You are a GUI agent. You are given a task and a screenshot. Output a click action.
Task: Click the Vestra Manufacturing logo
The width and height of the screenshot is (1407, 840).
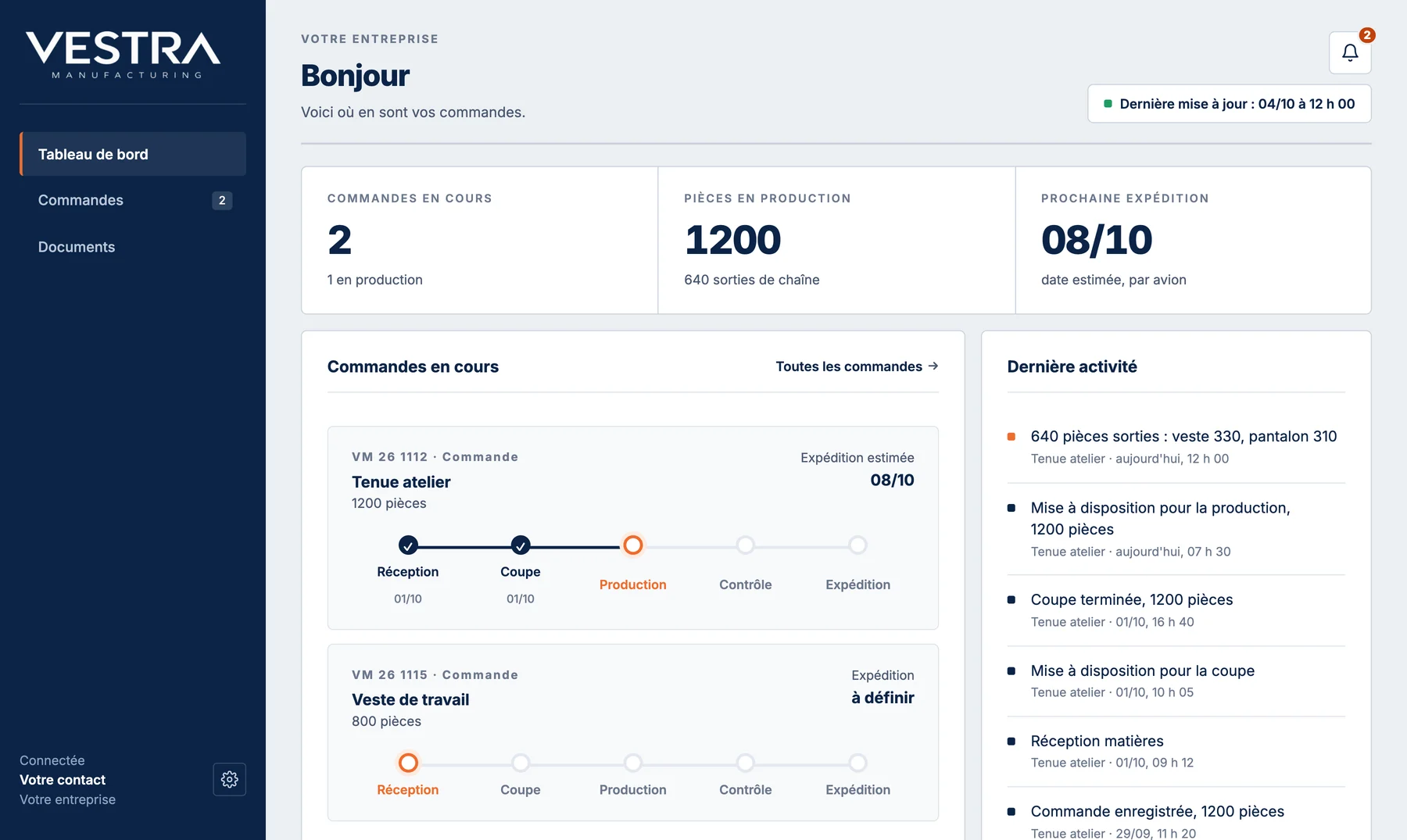tap(124, 55)
